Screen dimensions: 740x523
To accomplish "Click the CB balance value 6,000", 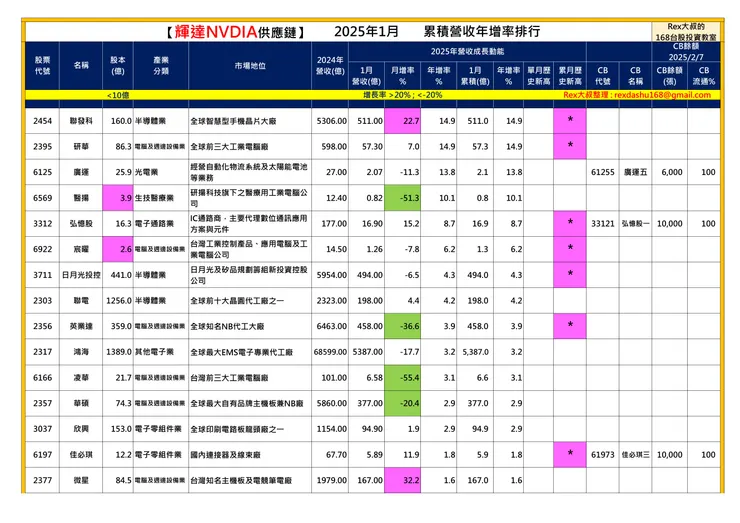I will [672, 172].
